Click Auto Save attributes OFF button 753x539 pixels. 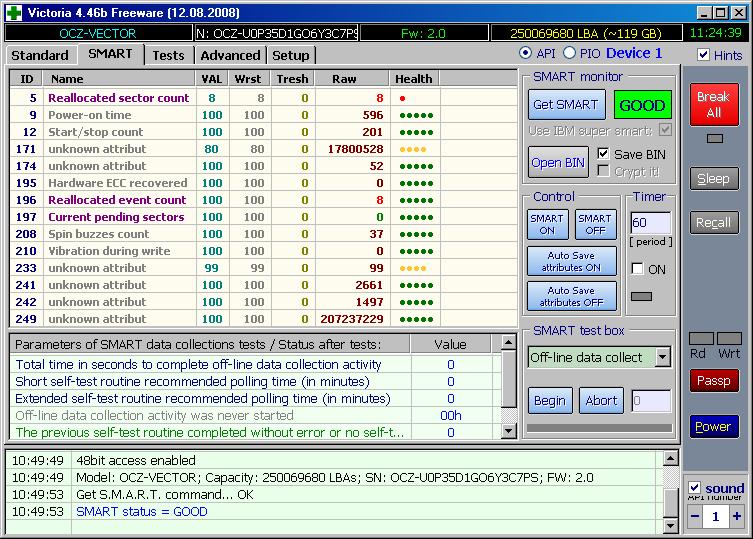pos(571,296)
